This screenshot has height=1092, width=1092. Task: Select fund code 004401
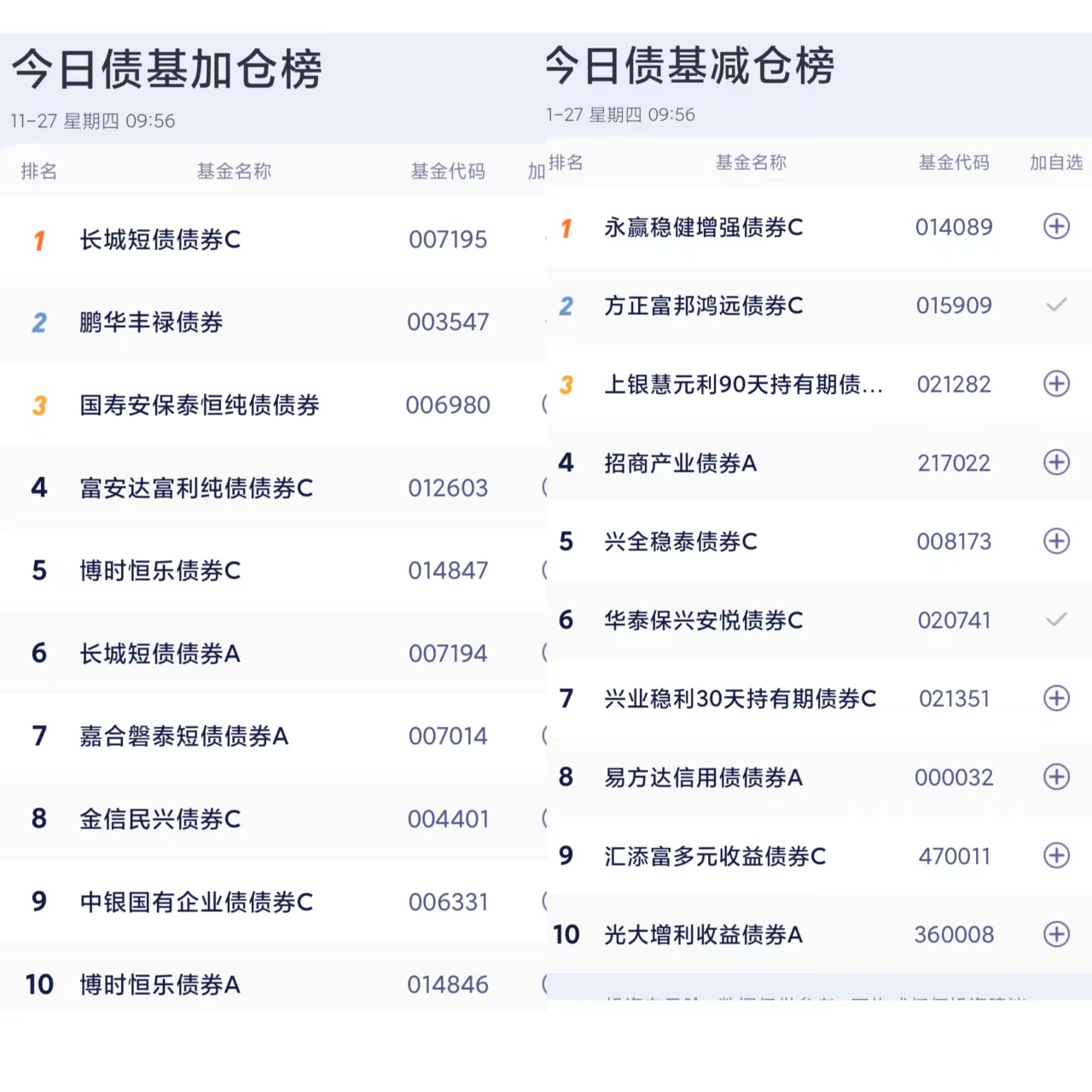coord(448,819)
